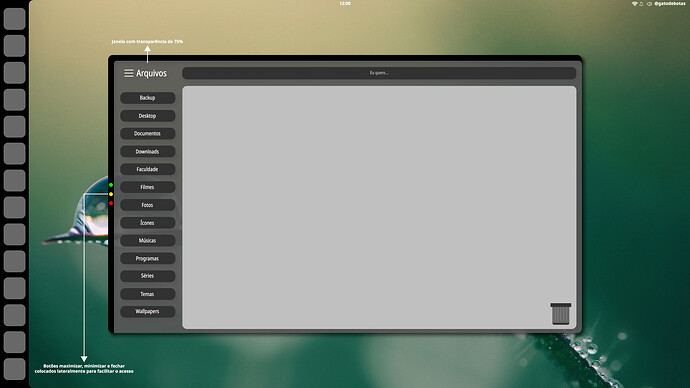This screenshot has width=690, height=388.
Task: Open the hamburger menu beside Arquivos
Action: pos(128,73)
